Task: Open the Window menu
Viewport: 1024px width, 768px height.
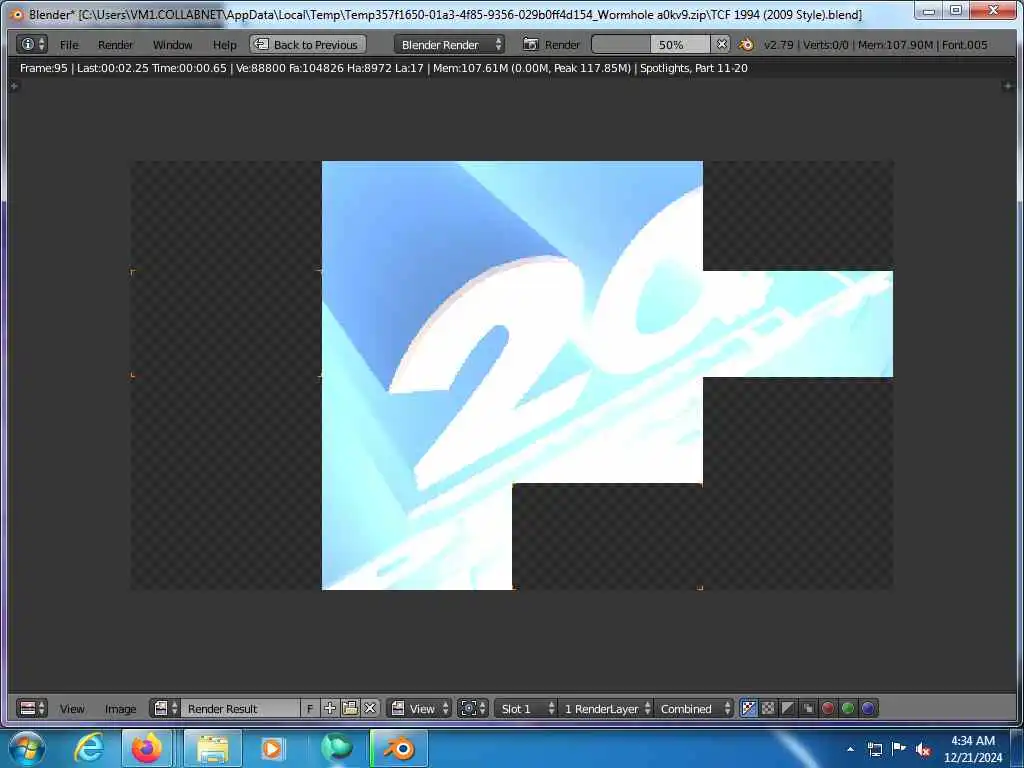Action: pos(172,45)
